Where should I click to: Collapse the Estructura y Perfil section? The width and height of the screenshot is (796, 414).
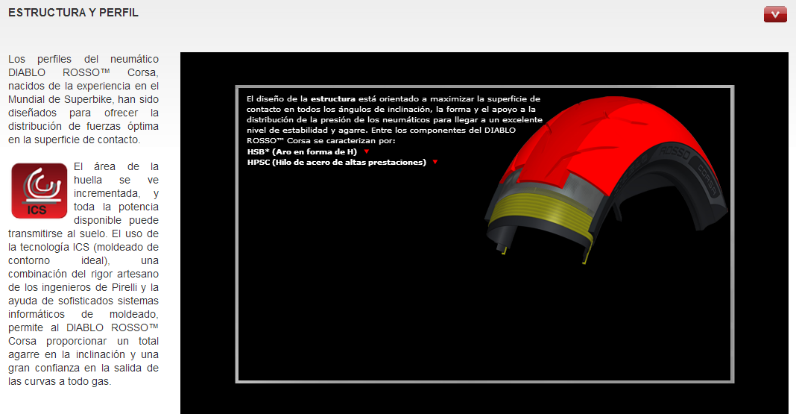click(774, 14)
